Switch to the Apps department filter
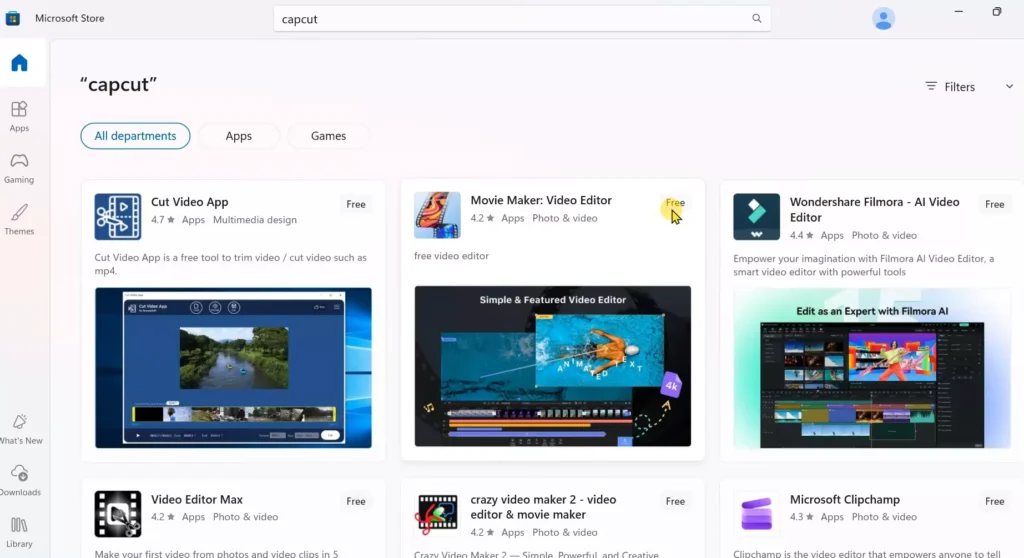1024x558 pixels. (x=238, y=136)
